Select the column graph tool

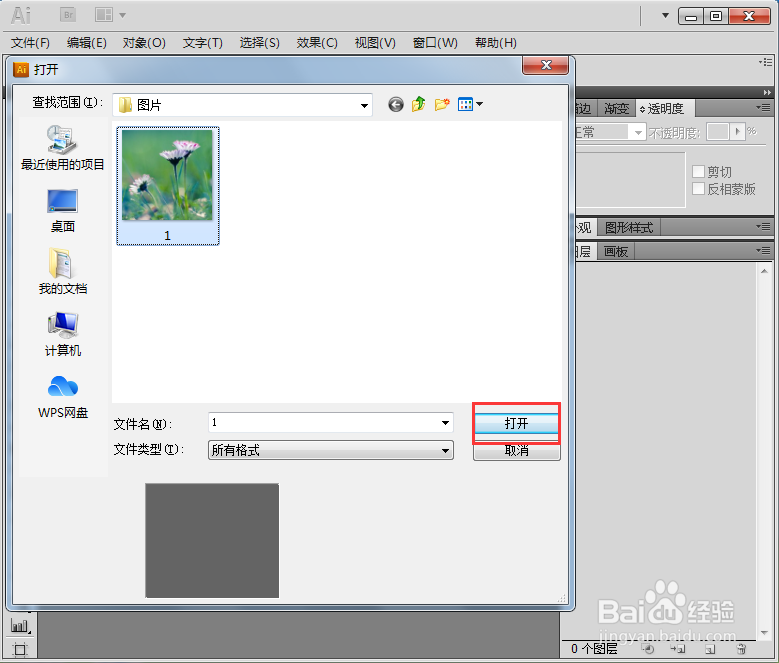(19, 626)
